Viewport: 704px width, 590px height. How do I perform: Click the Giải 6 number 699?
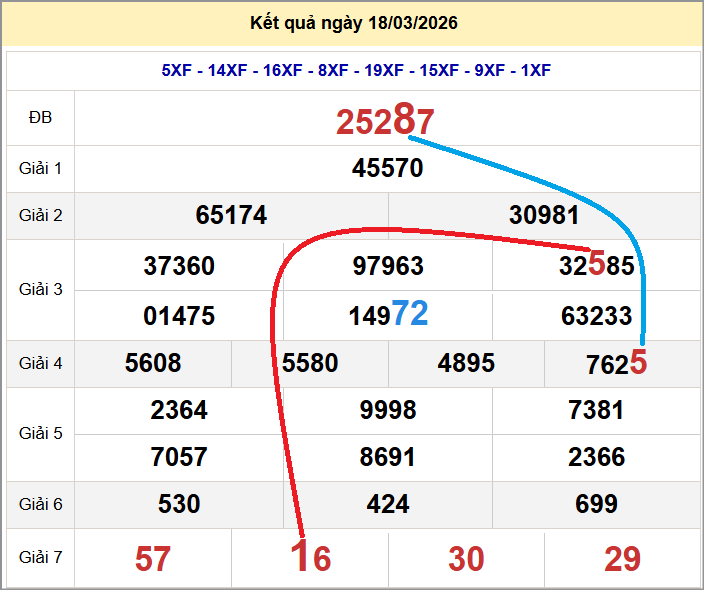(x=596, y=504)
